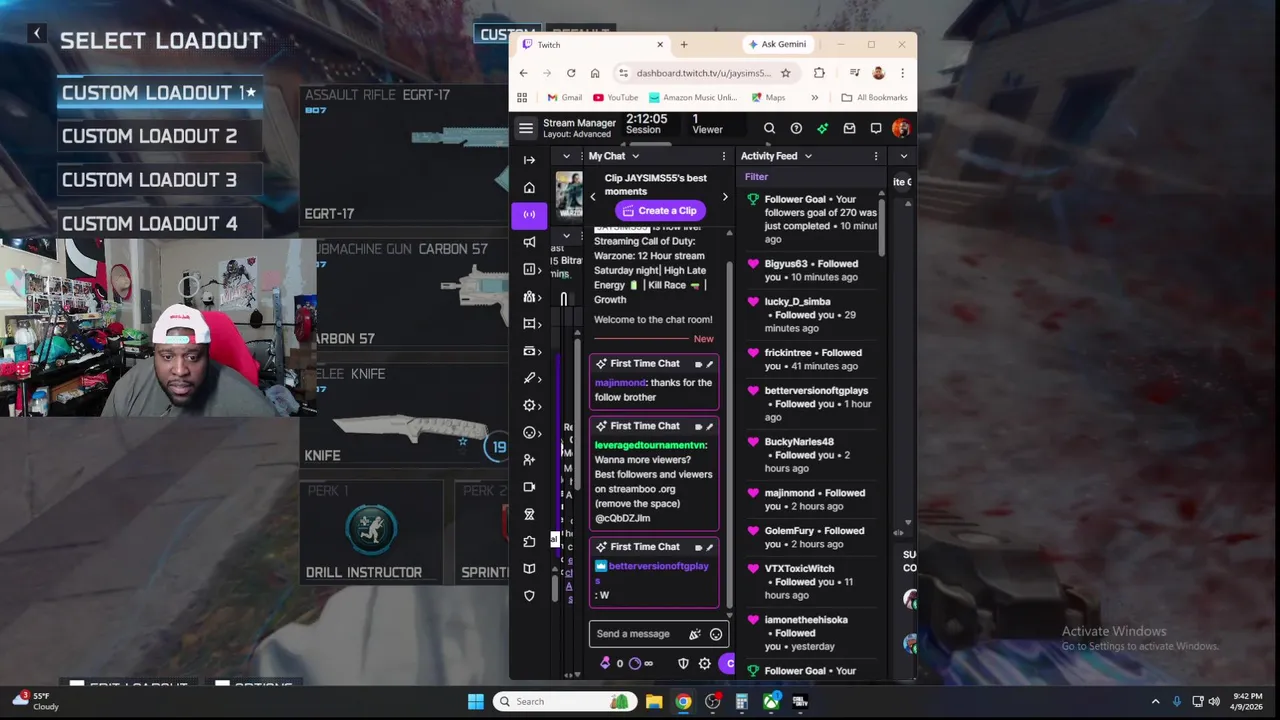The image size is (1280, 720).
Task: Open Activity Feed three-dot options
Action: tap(876, 156)
